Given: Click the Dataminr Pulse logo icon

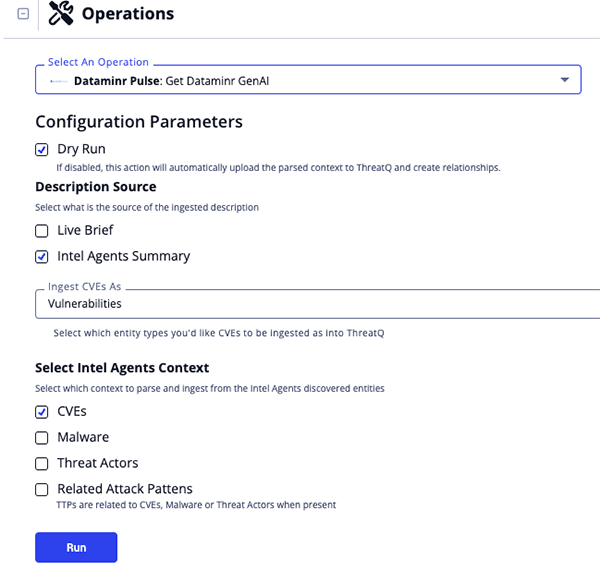Looking at the screenshot, I should click(x=58, y=80).
